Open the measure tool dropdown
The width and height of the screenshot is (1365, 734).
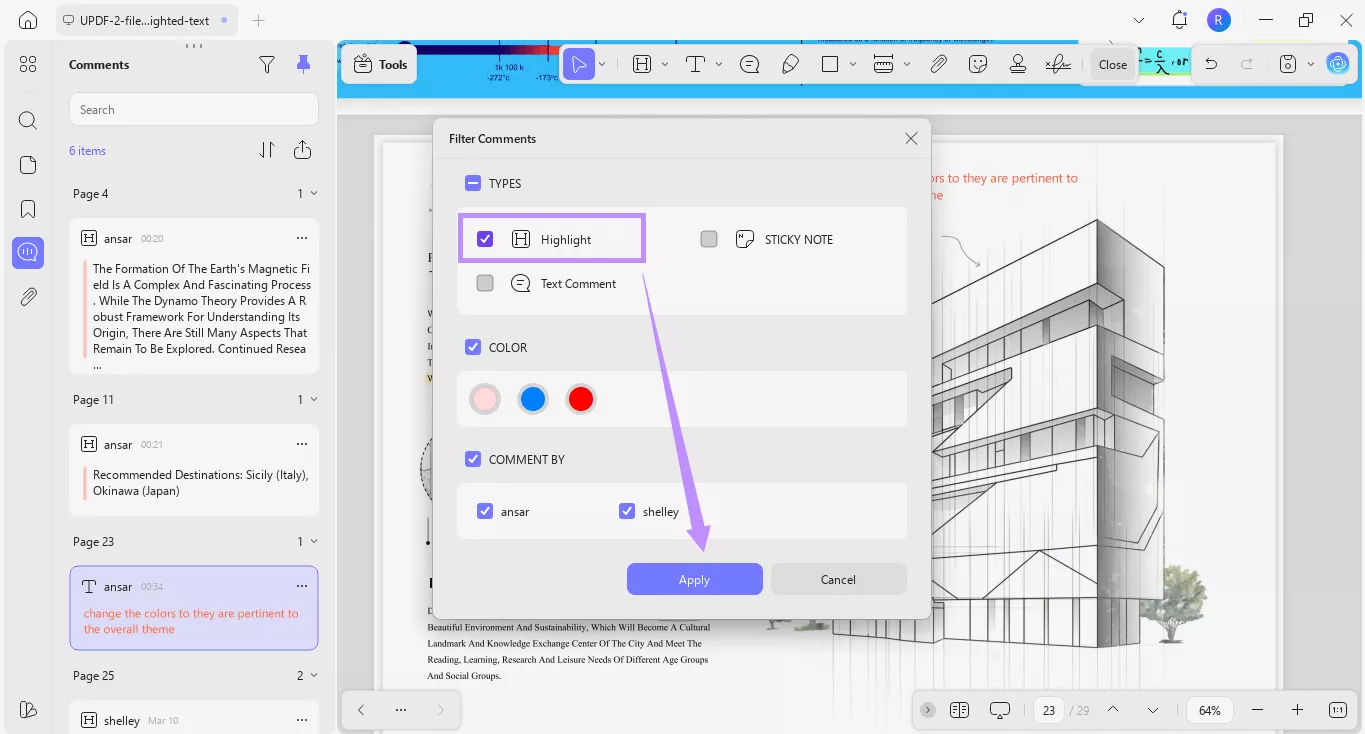coord(906,63)
